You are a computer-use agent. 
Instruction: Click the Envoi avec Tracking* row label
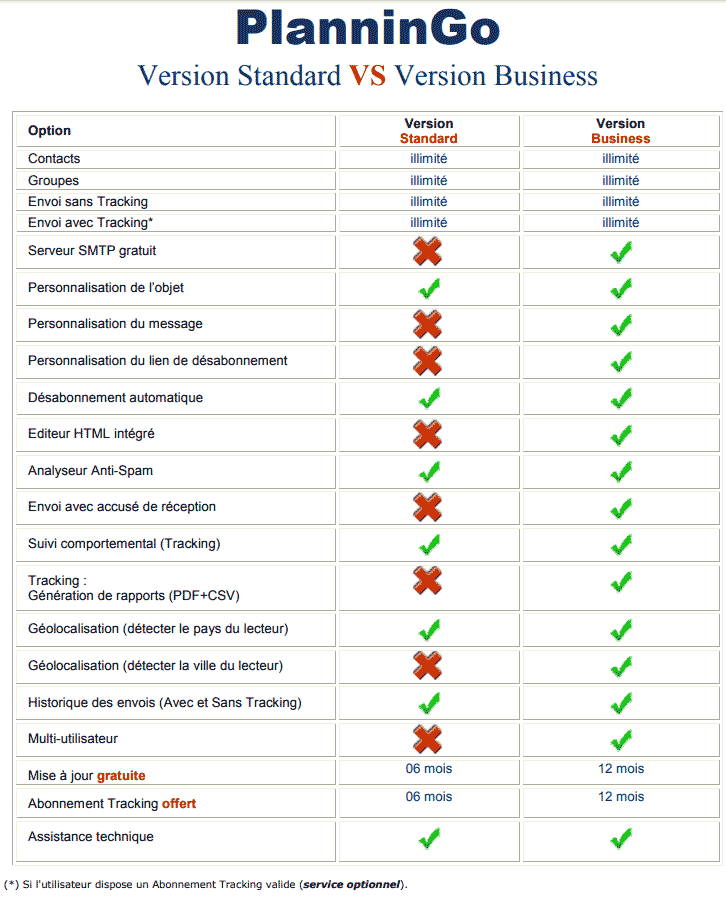(x=90, y=223)
